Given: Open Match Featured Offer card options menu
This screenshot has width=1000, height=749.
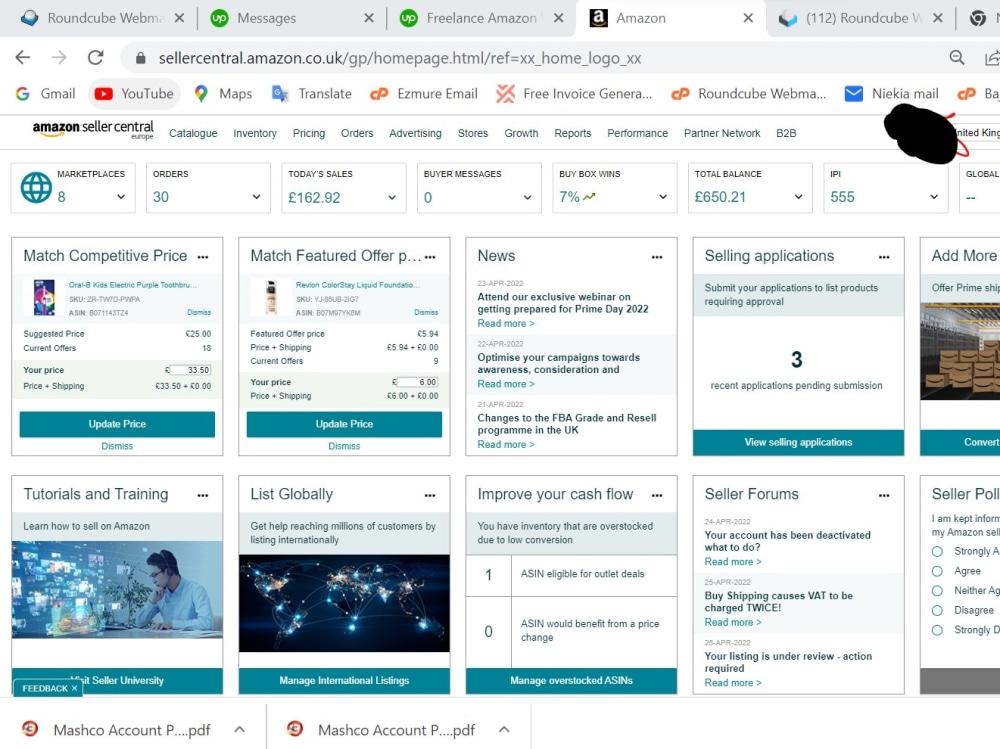Looking at the screenshot, I should click(430, 257).
